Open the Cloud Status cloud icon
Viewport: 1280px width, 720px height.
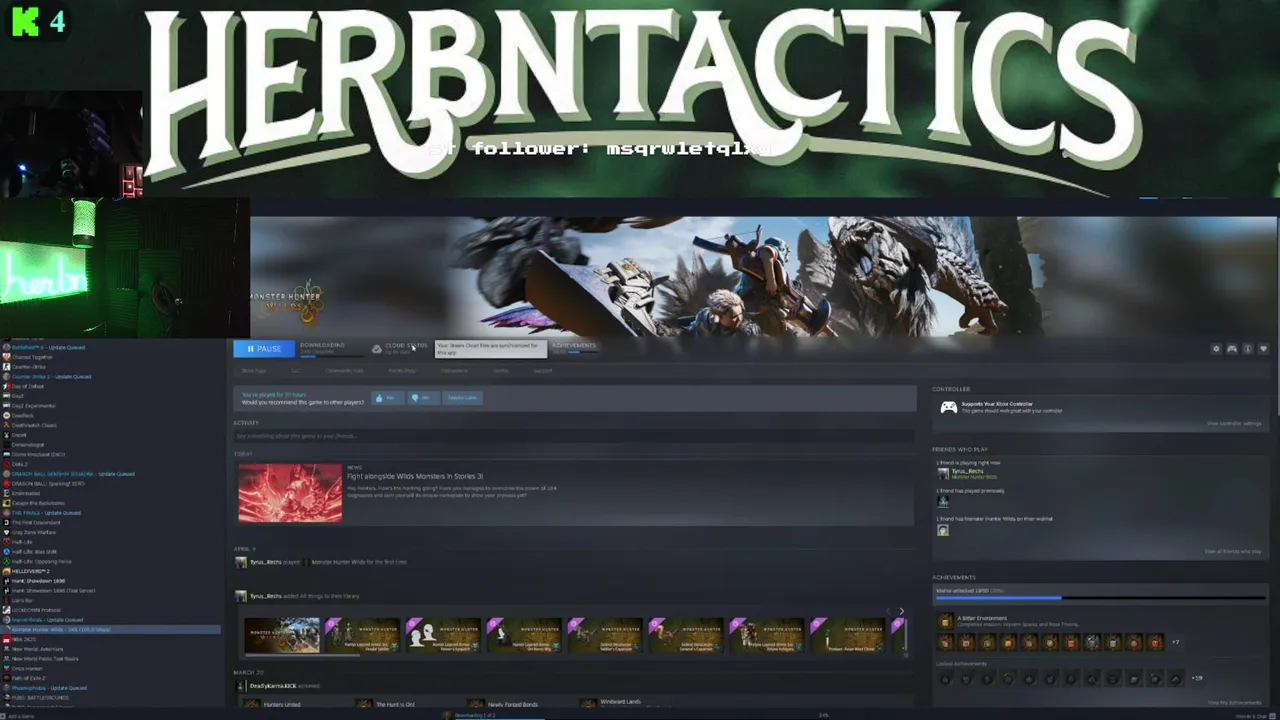click(377, 349)
